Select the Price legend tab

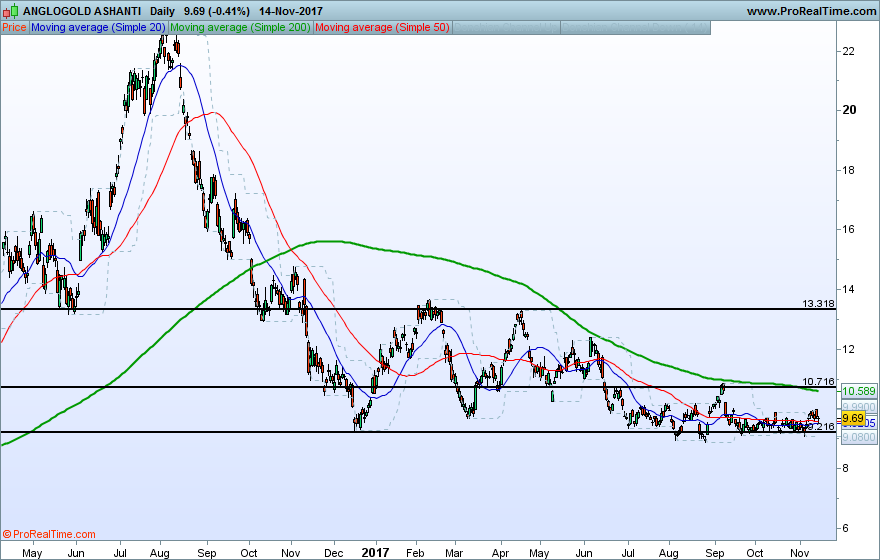(x=14, y=27)
